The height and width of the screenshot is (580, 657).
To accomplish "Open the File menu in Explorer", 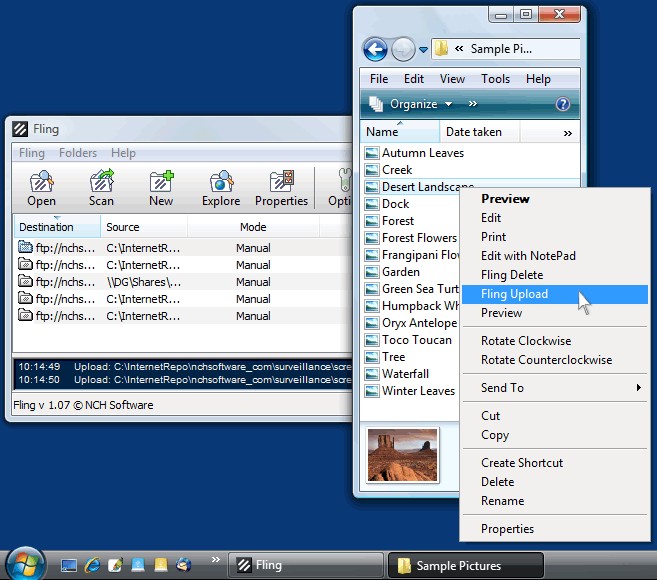I will click(379, 79).
